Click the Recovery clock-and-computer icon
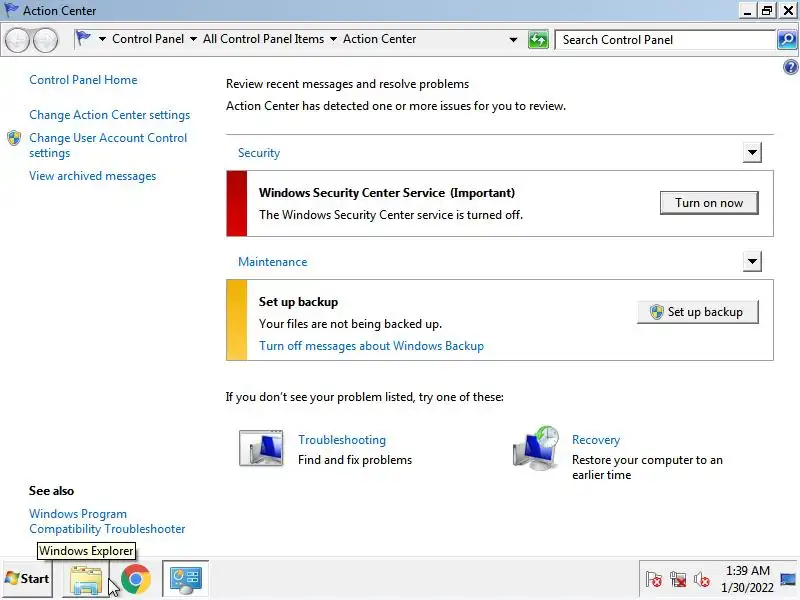 click(x=536, y=448)
